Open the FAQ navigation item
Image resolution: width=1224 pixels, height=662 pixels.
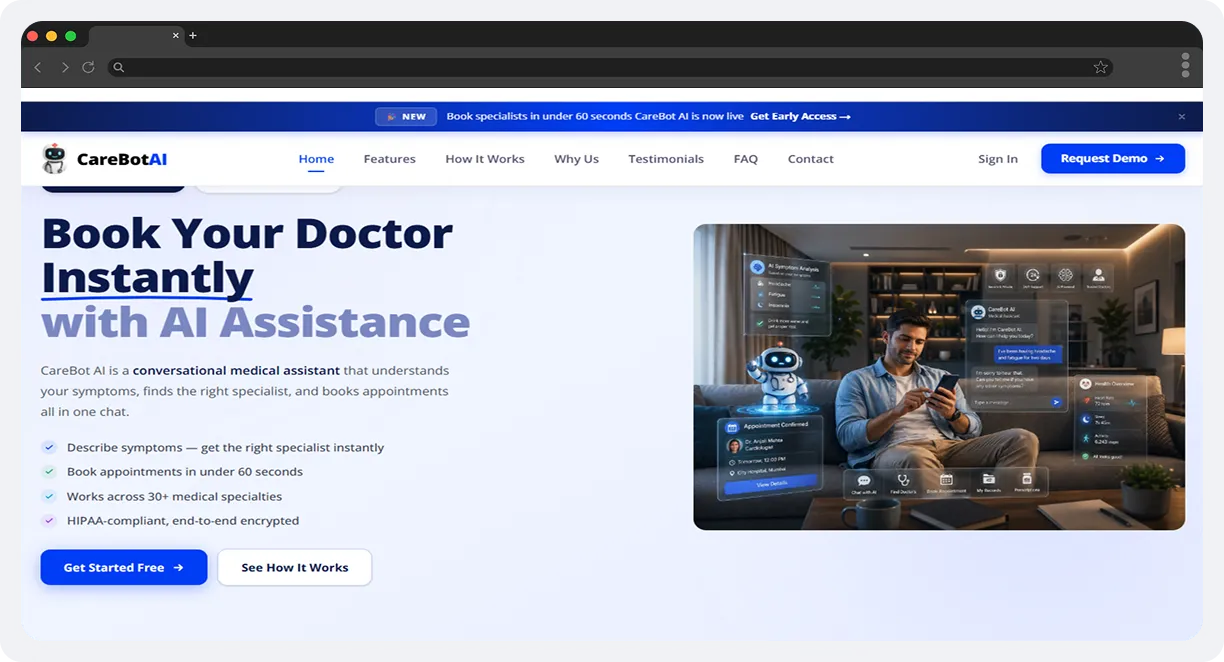click(746, 159)
